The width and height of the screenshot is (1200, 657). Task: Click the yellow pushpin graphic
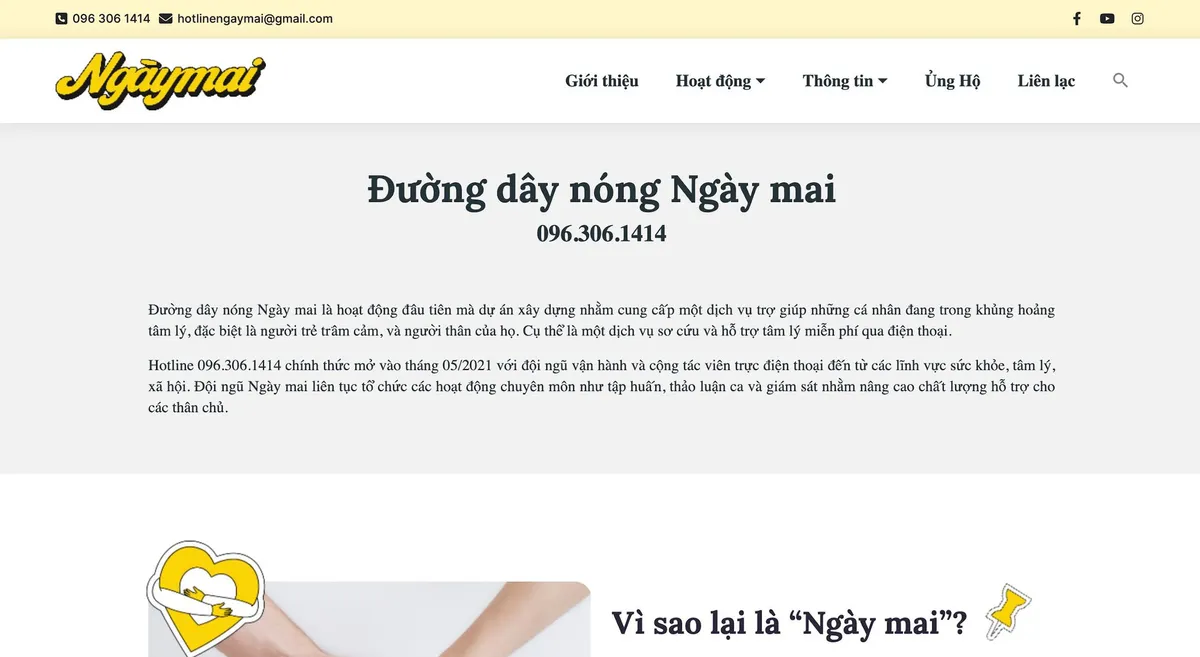tap(1007, 613)
